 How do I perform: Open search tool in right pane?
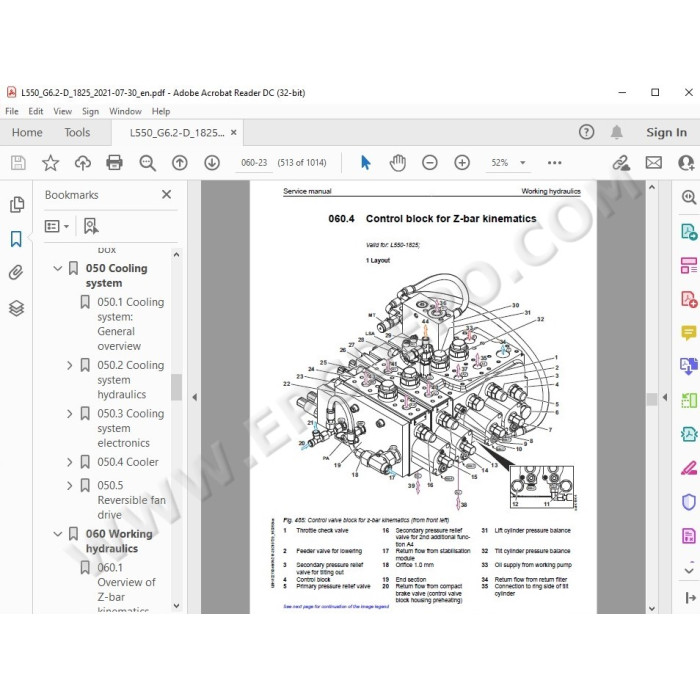[x=689, y=197]
